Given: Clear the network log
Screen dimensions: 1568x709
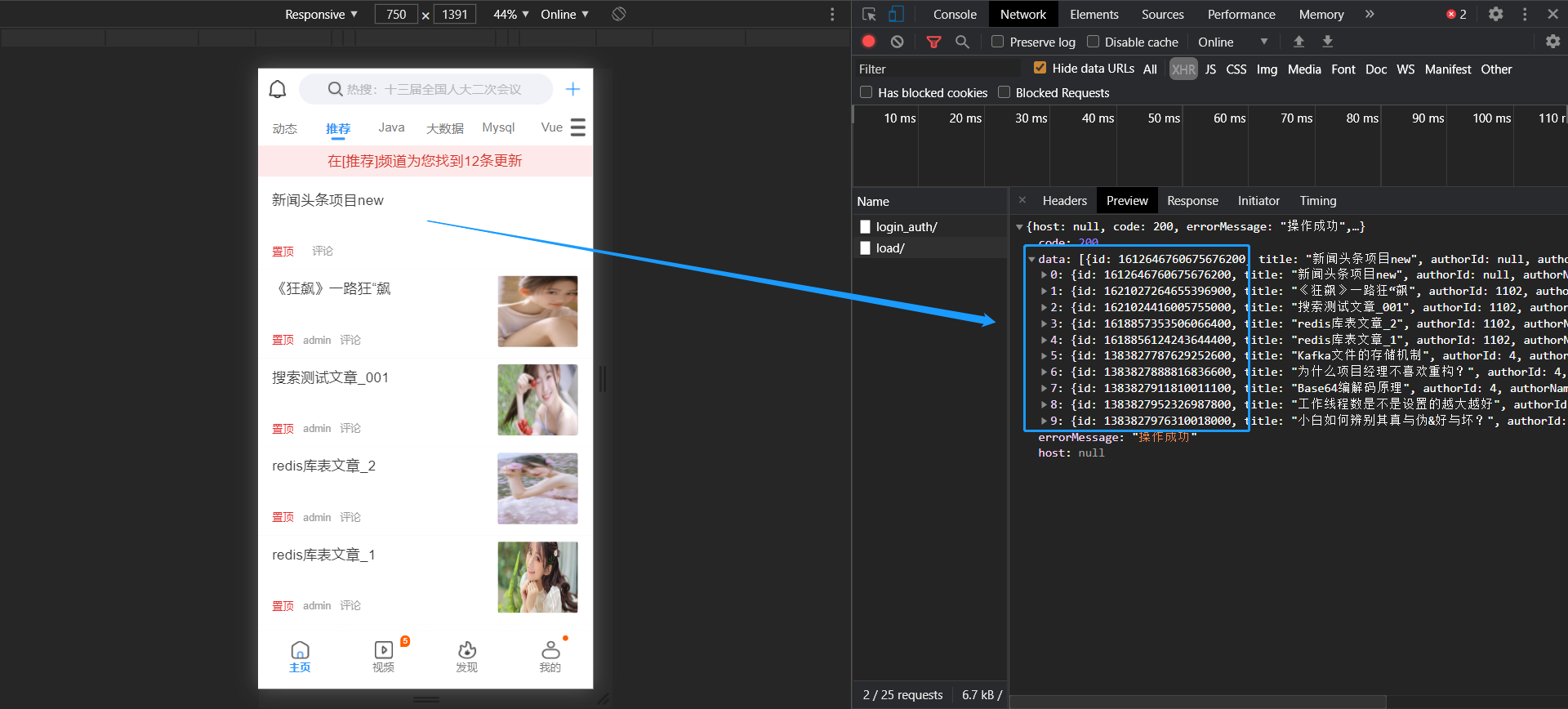Looking at the screenshot, I should [897, 42].
